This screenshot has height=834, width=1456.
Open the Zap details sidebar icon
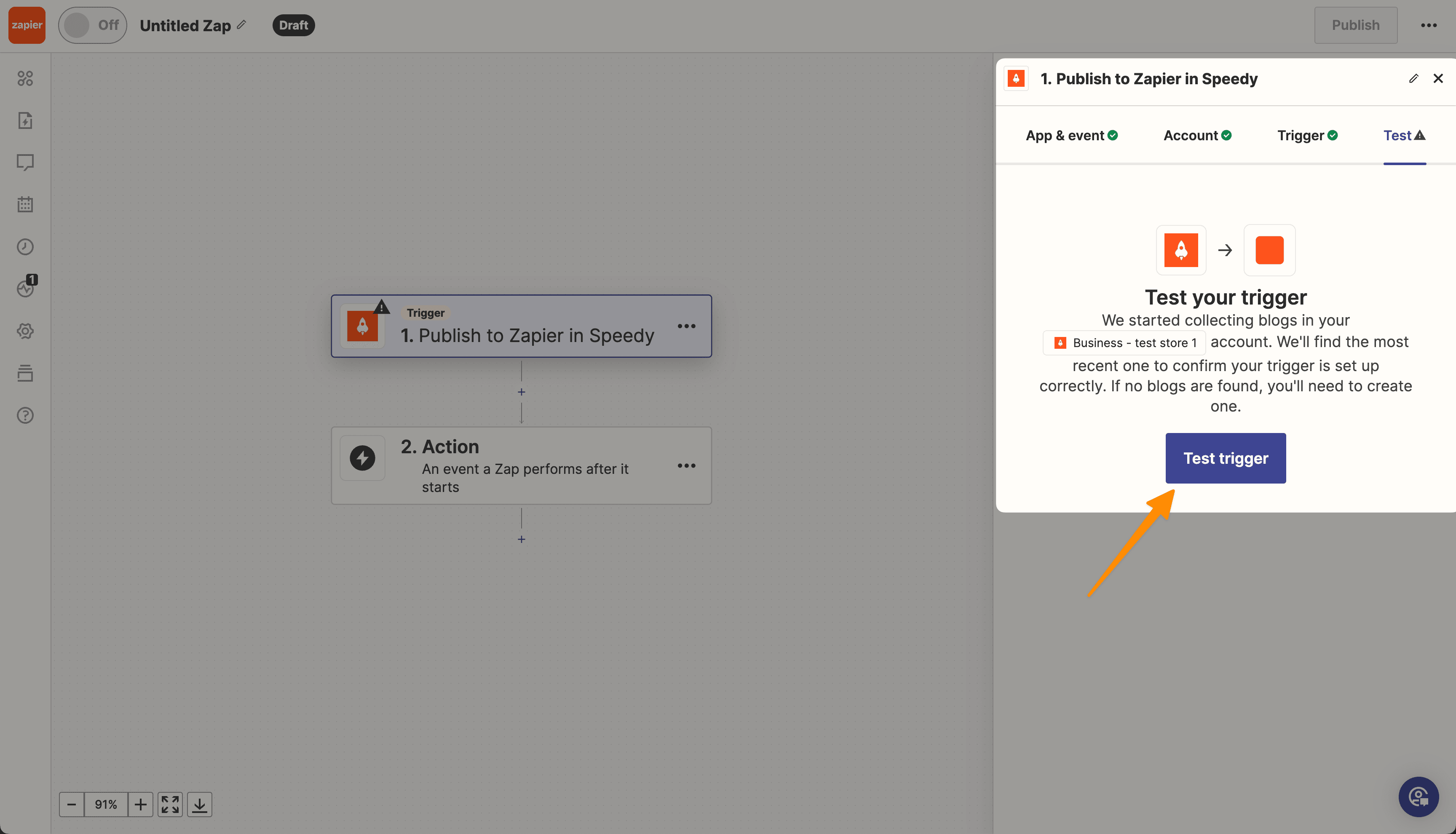pyautogui.click(x=25, y=120)
